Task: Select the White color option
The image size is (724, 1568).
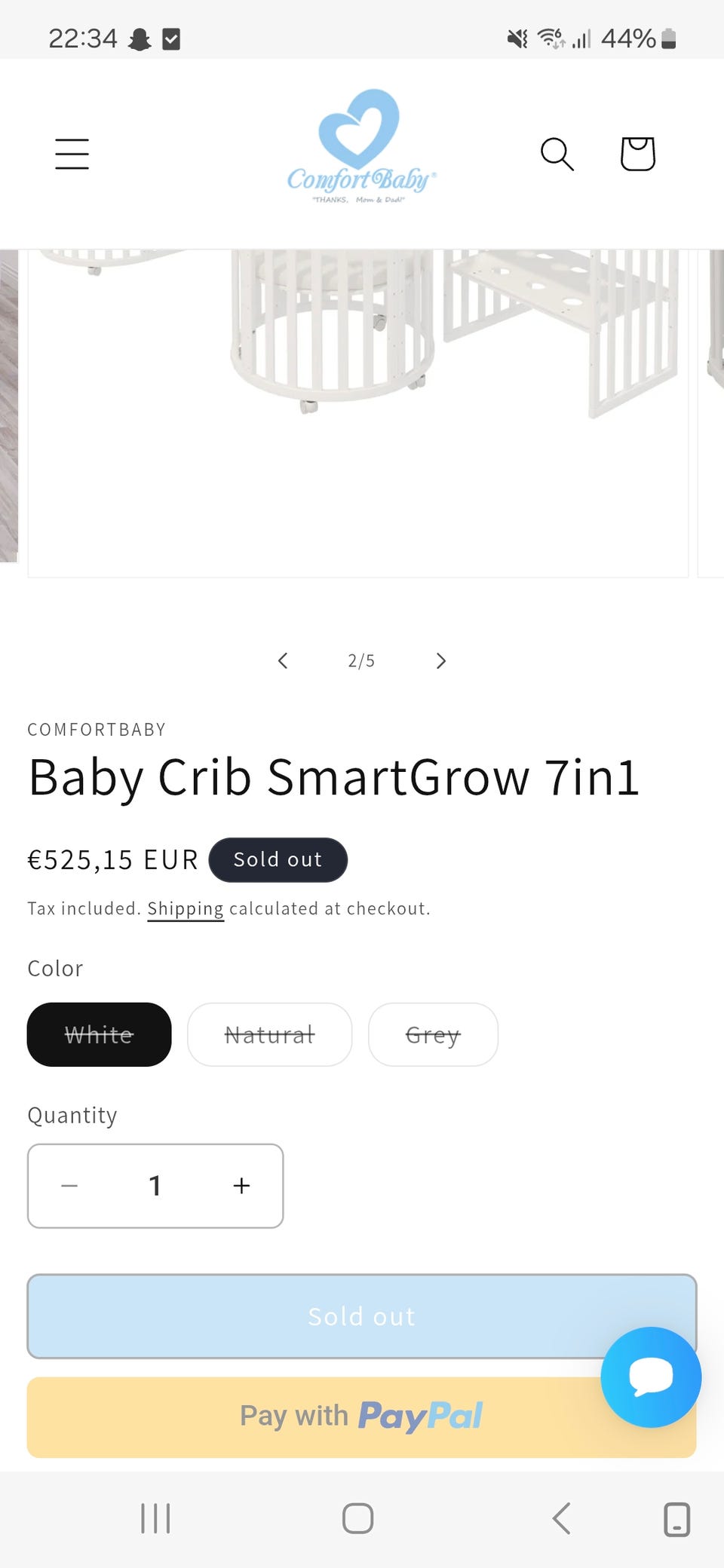Action: (99, 1034)
